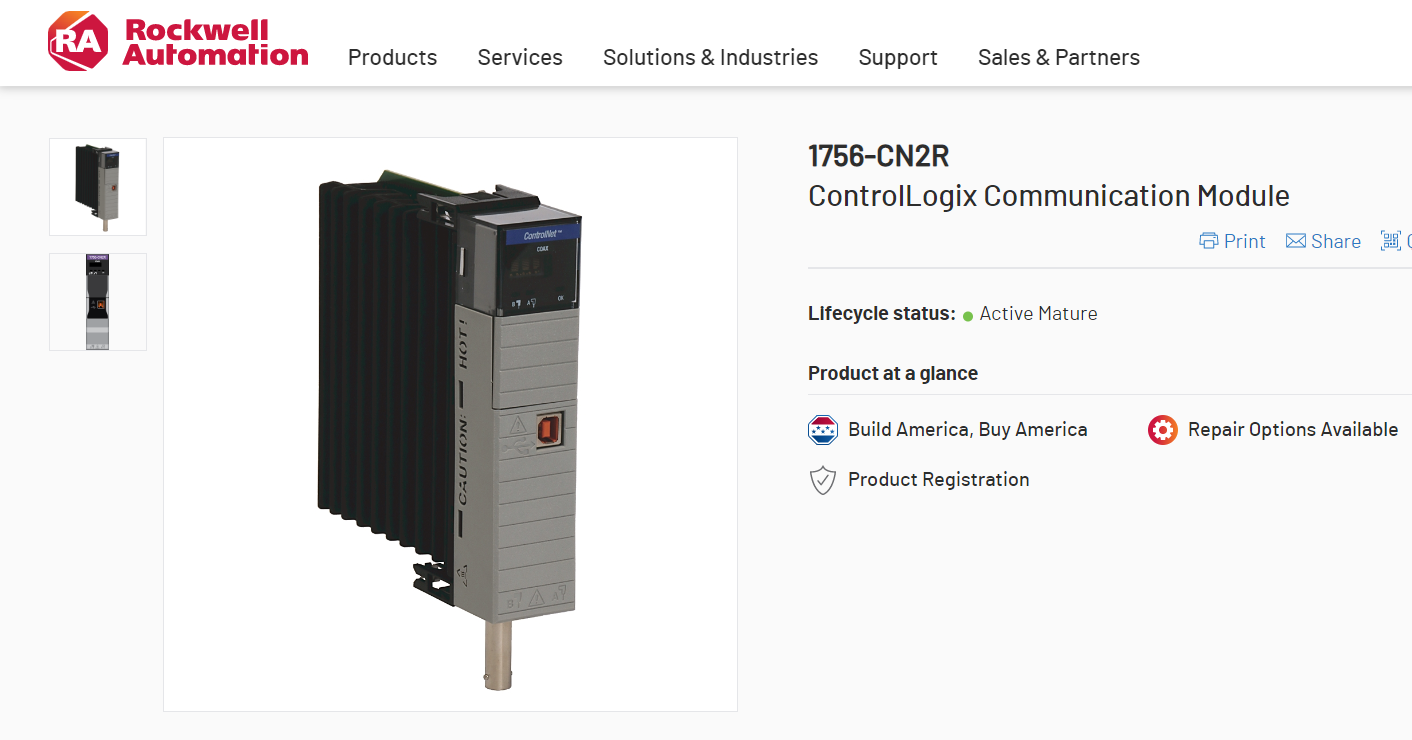Click the large 1756-CN2R product image
This screenshot has width=1412, height=740.
tap(450, 424)
